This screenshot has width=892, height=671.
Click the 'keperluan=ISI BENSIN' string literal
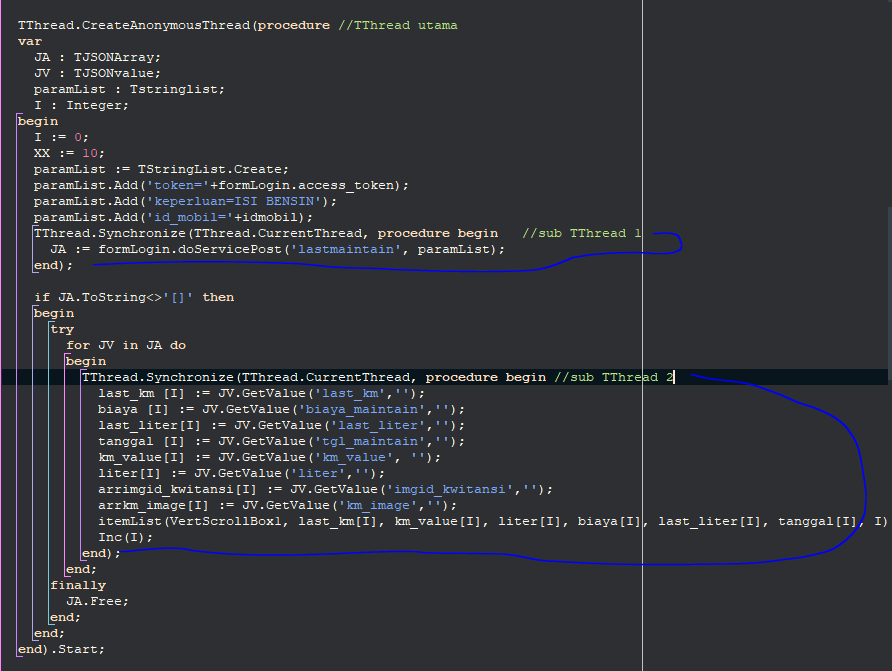click(x=234, y=201)
